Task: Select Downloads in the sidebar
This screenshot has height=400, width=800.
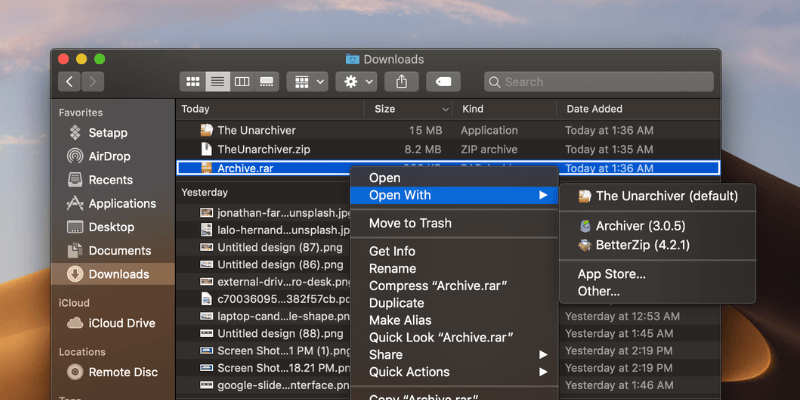Action: click(x=113, y=274)
